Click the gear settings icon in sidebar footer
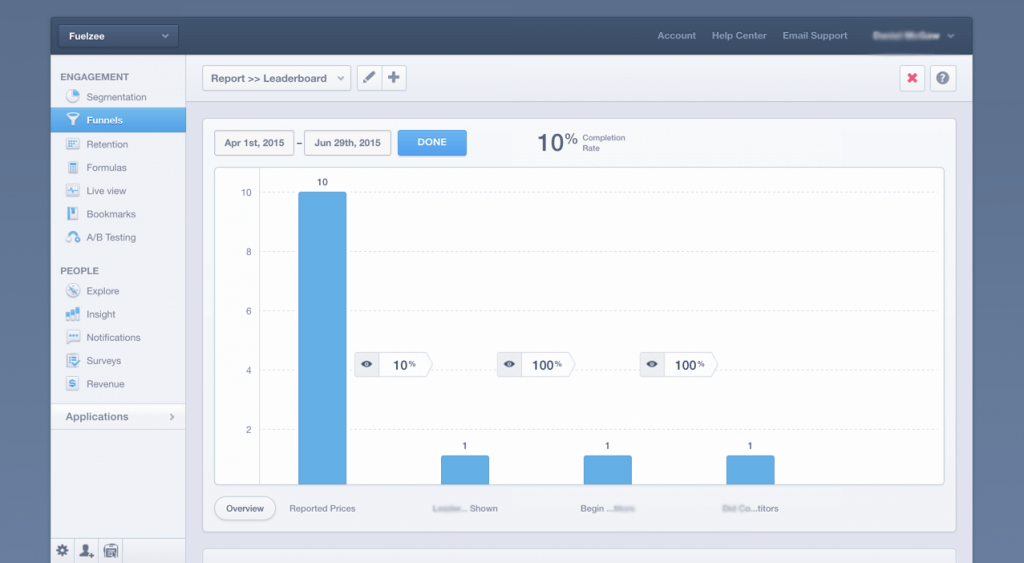Viewport: 1024px width, 563px height. [x=62, y=551]
